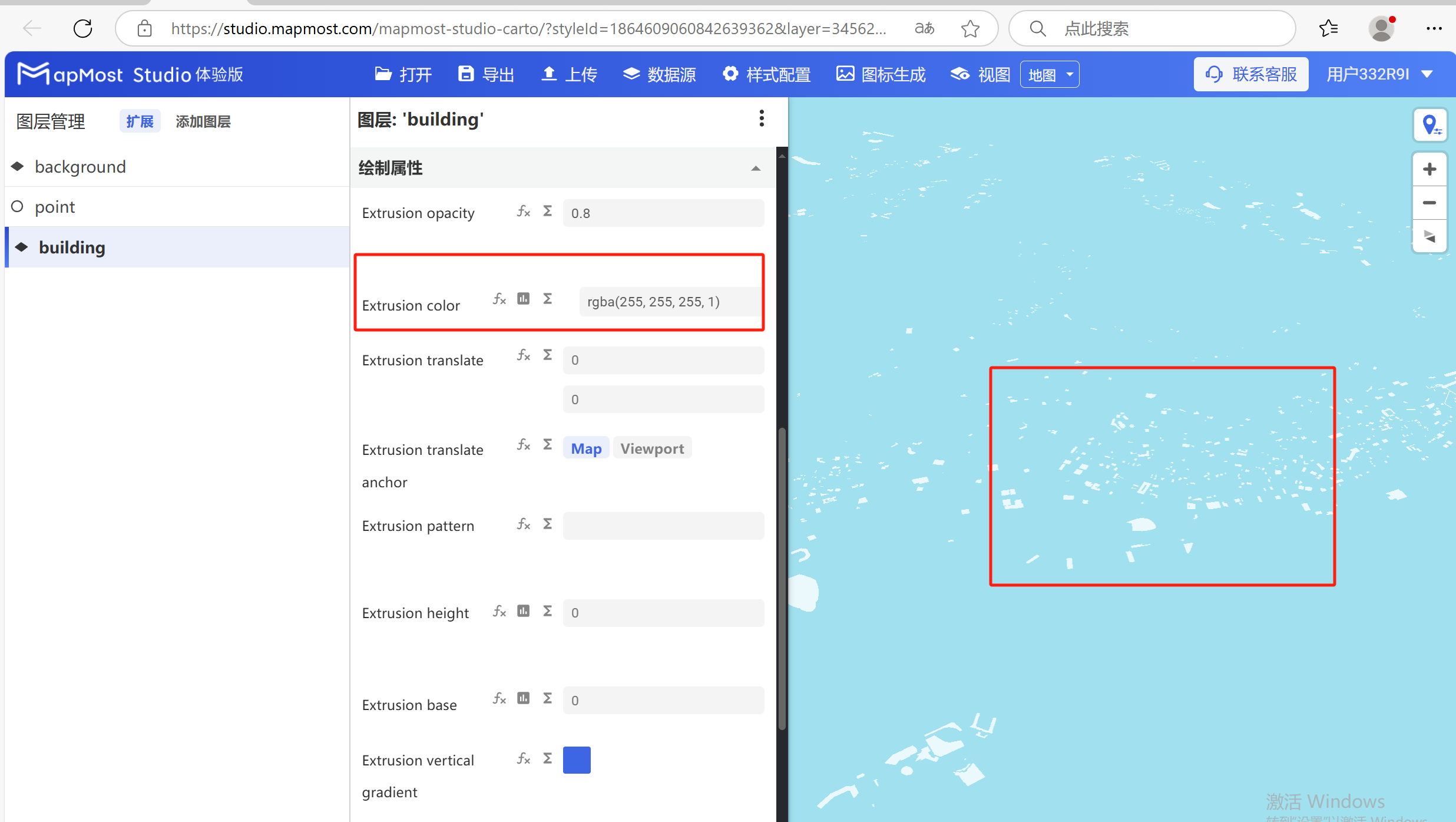The height and width of the screenshot is (822, 1456).
Task: Open the building layer options menu
Action: coord(761,118)
